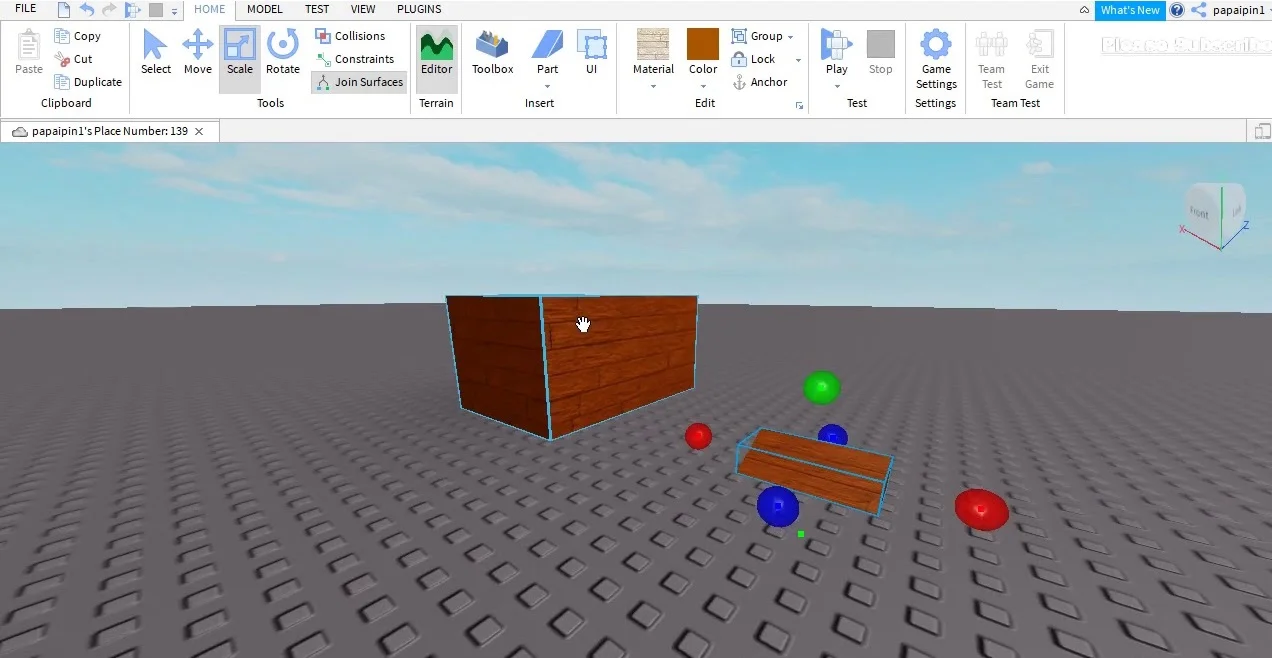Switch to the MODEL tab
The height and width of the screenshot is (658, 1272).
(x=265, y=9)
